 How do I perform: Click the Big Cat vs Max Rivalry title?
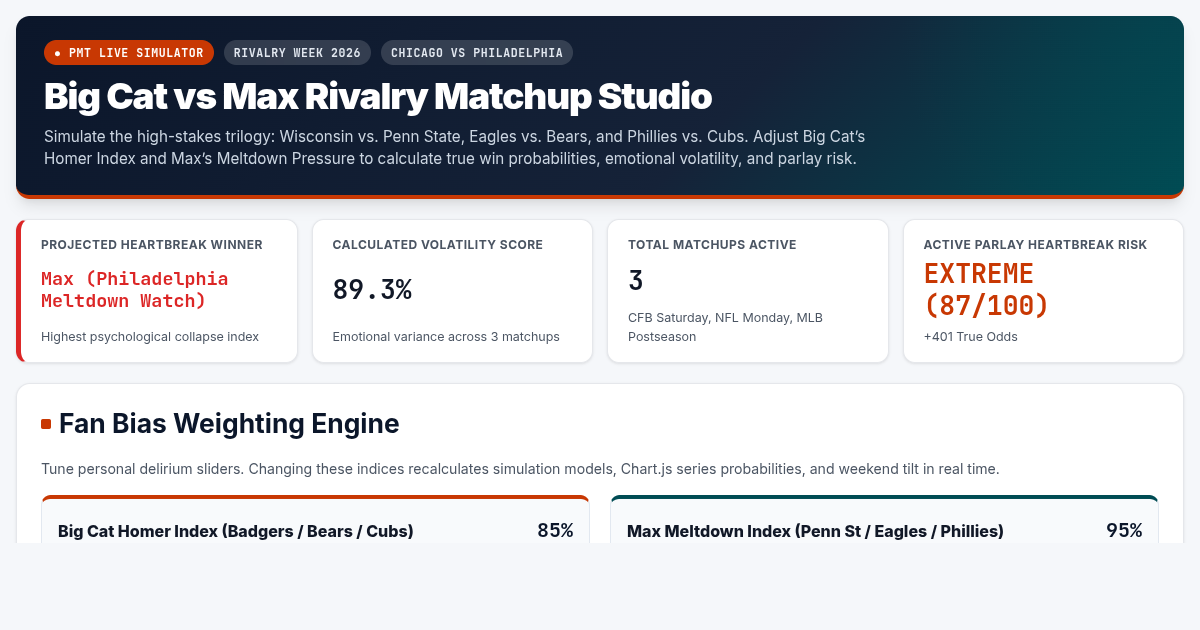[x=378, y=97]
